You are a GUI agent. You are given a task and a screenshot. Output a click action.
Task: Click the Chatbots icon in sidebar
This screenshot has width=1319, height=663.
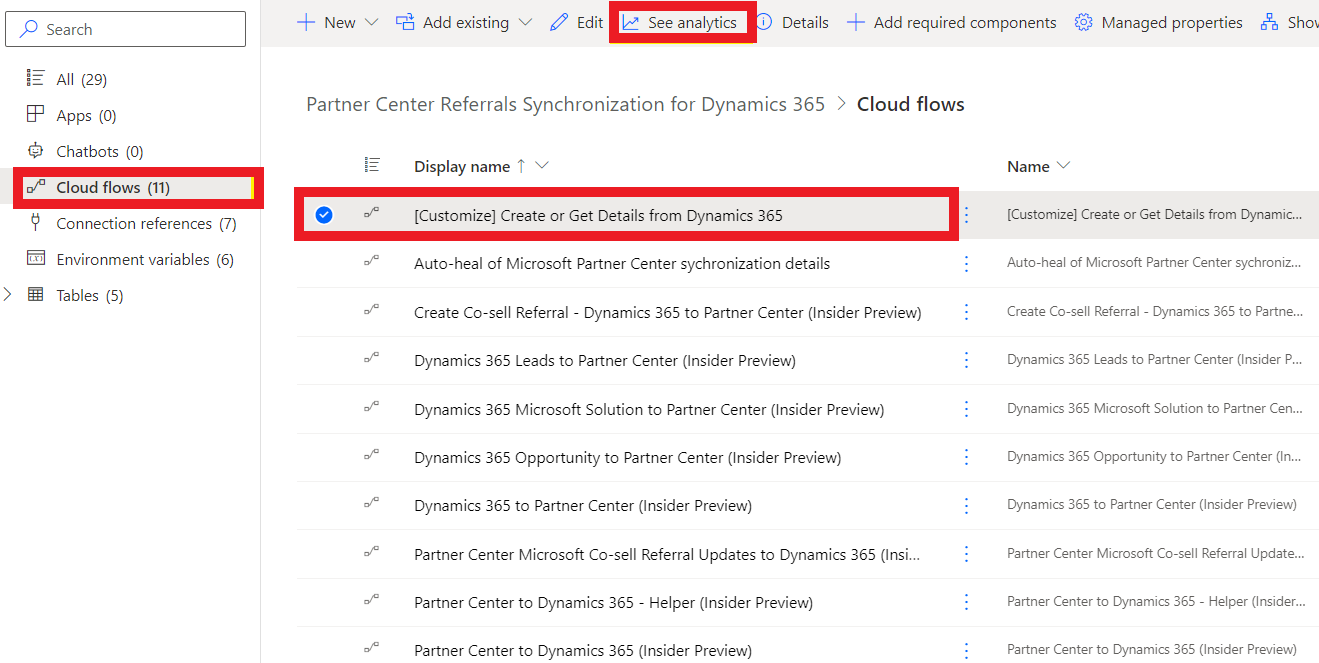tap(36, 151)
